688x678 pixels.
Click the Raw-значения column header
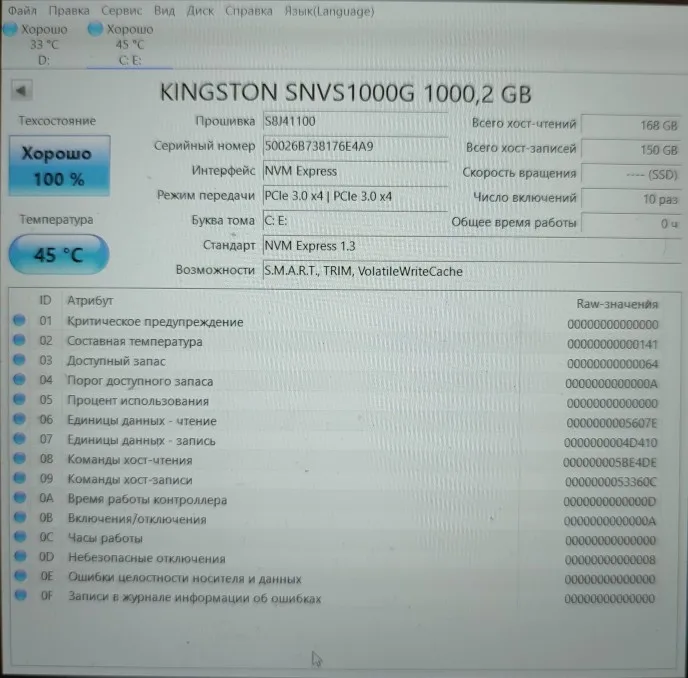pyautogui.click(x=617, y=304)
